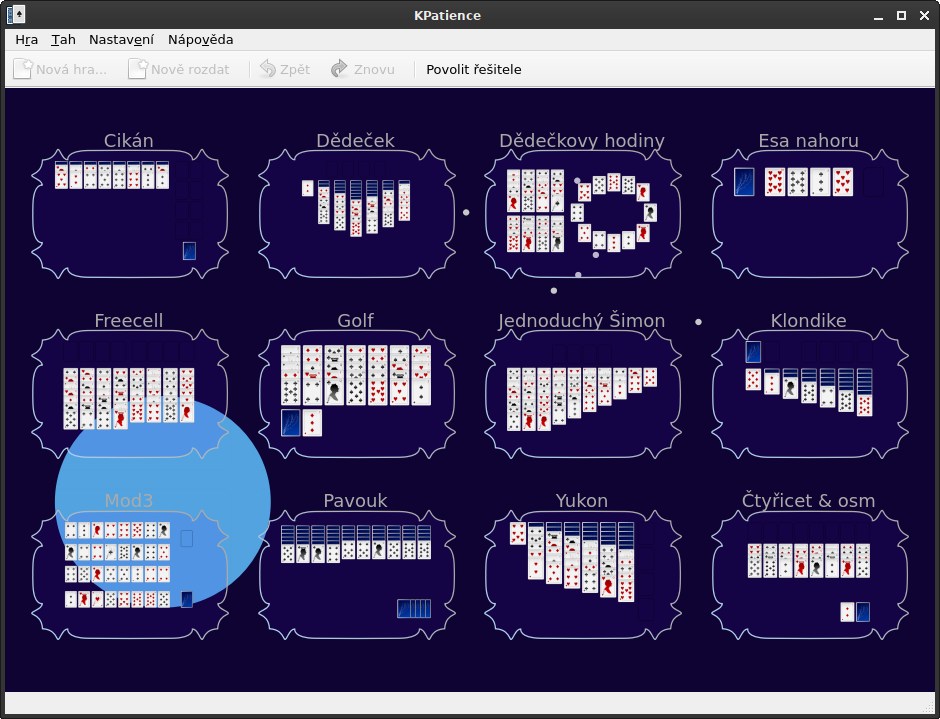Pick the Pavouk game preview
Image resolution: width=940 pixels, height=719 pixels.
(356, 574)
